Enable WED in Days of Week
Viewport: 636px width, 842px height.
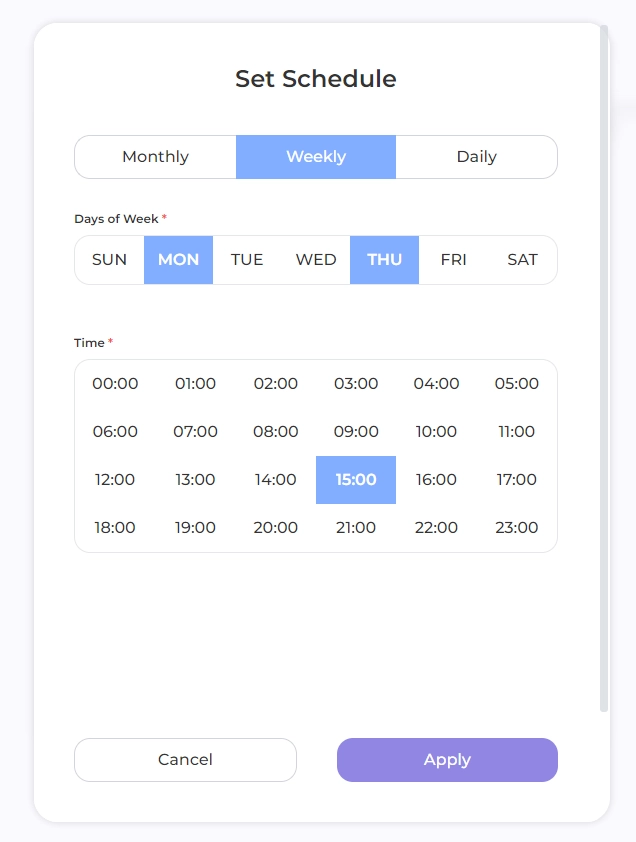pyautogui.click(x=316, y=260)
